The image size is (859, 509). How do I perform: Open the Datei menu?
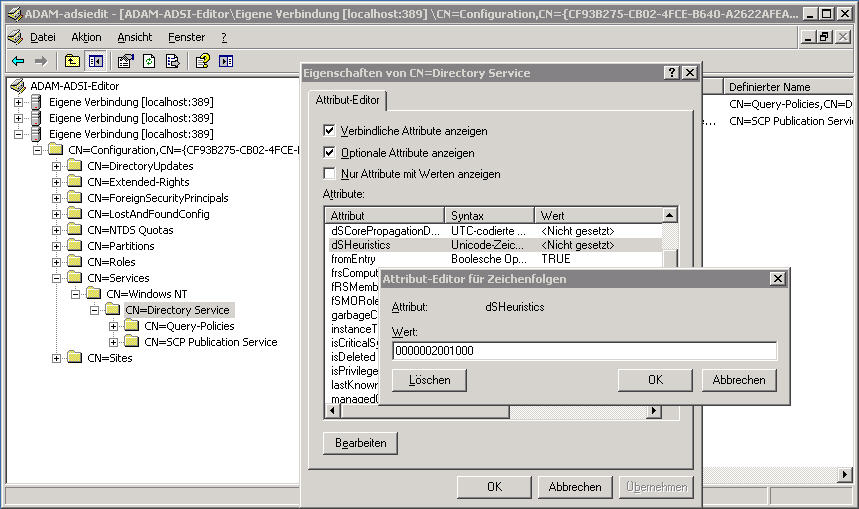[x=43, y=37]
